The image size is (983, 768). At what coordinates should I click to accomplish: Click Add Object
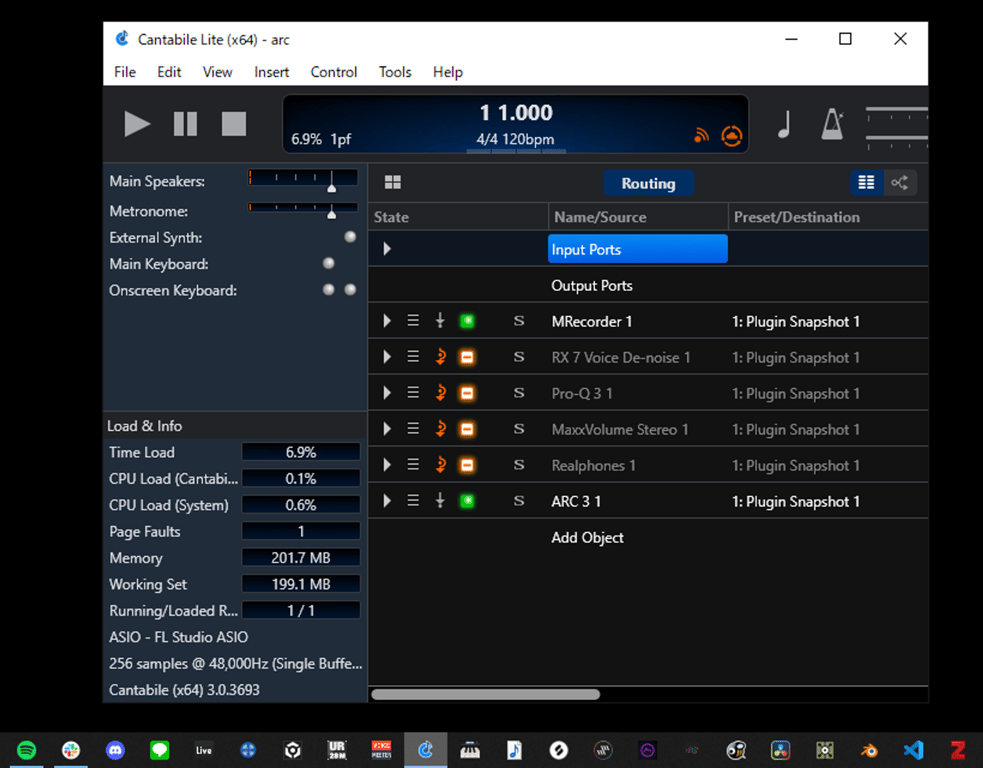[x=587, y=537]
